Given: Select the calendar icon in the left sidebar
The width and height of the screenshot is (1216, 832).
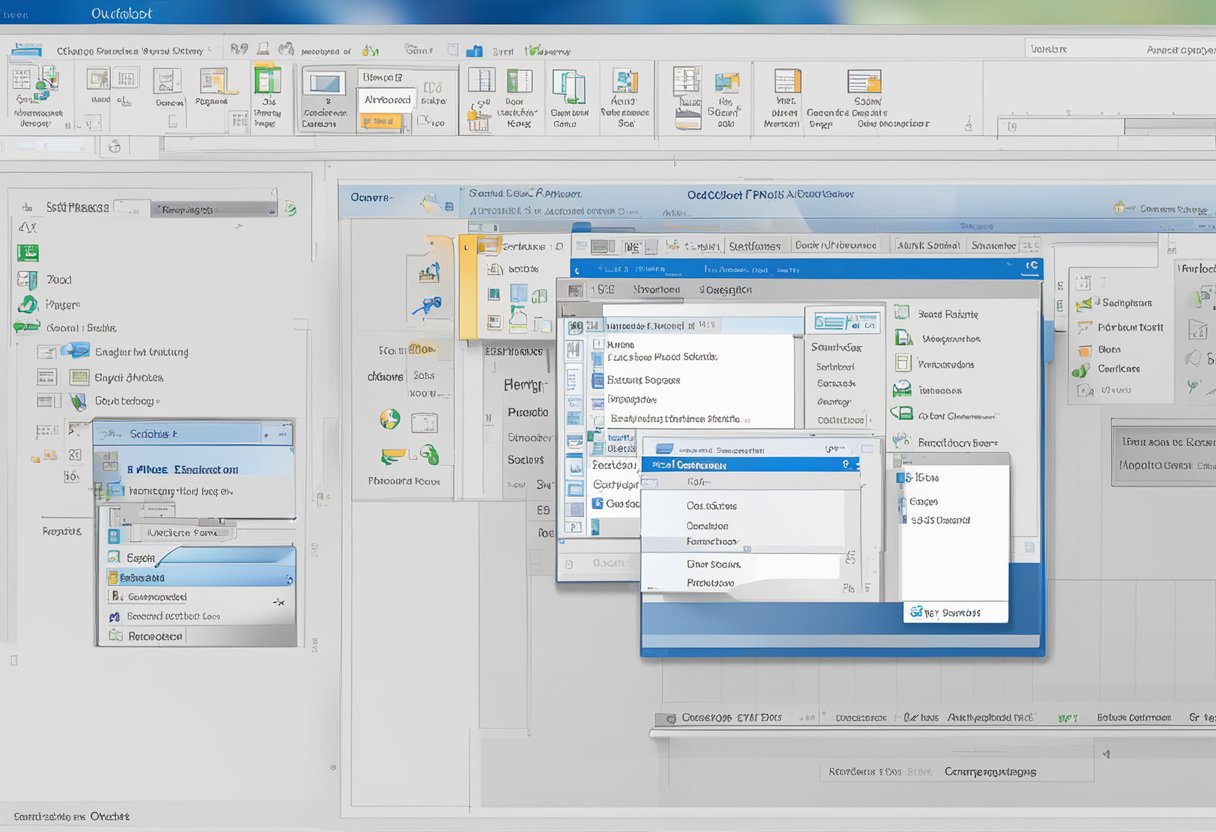Looking at the screenshot, I should tap(26, 252).
